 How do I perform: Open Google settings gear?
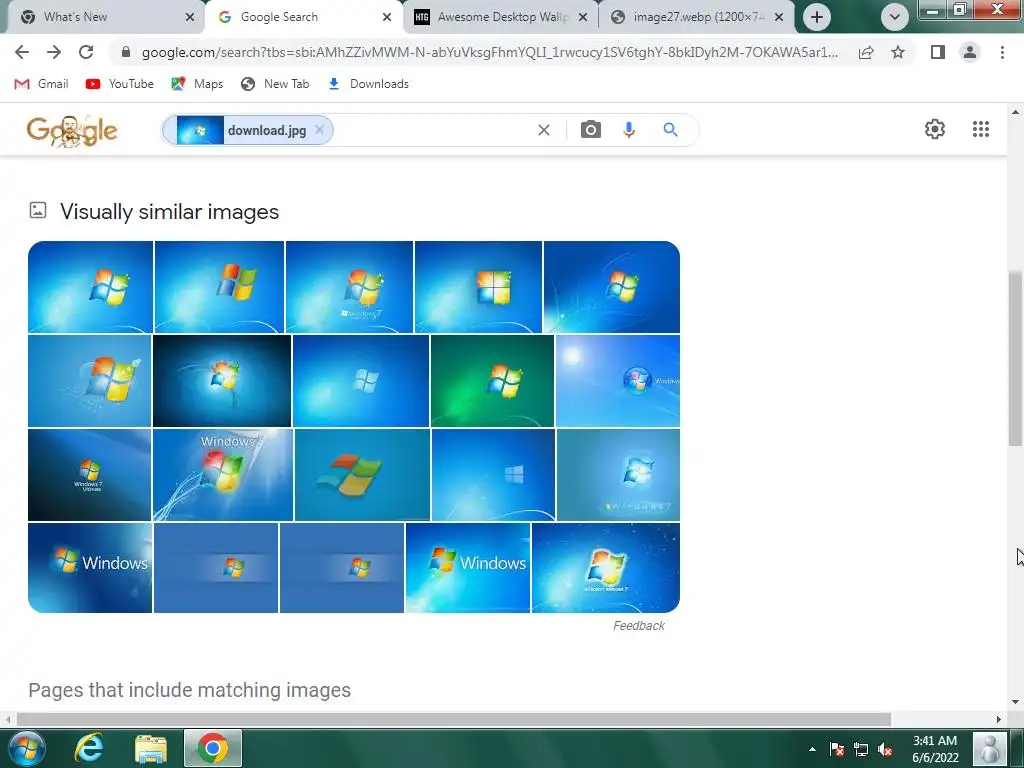935,129
